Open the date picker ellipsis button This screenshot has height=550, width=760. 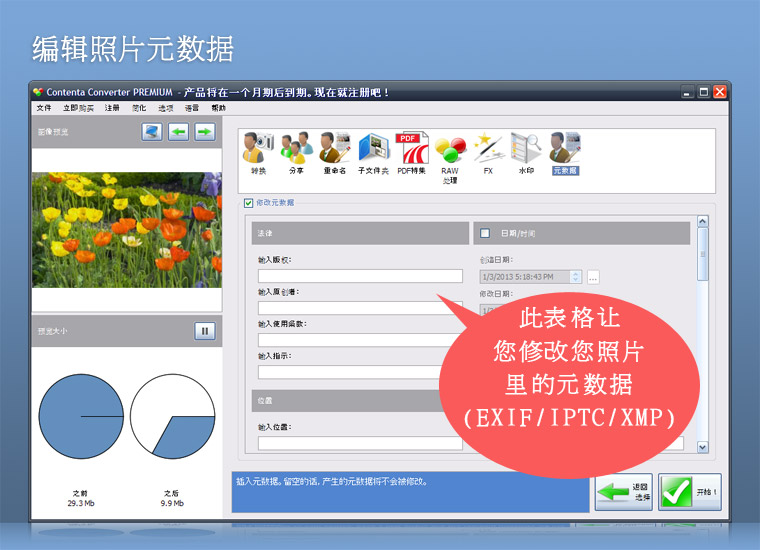[x=593, y=277]
